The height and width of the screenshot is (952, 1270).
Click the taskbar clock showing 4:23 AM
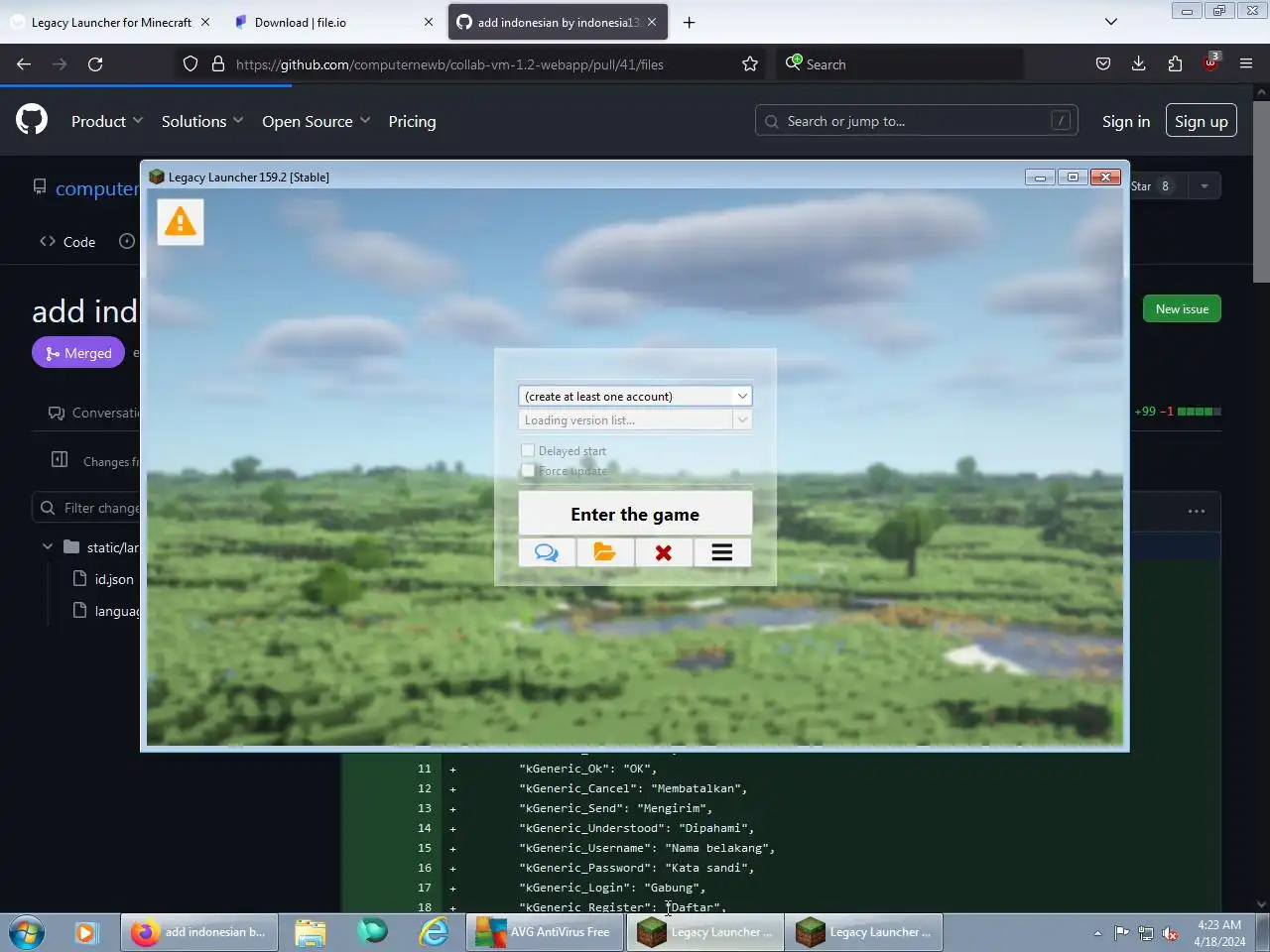coord(1219,932)
